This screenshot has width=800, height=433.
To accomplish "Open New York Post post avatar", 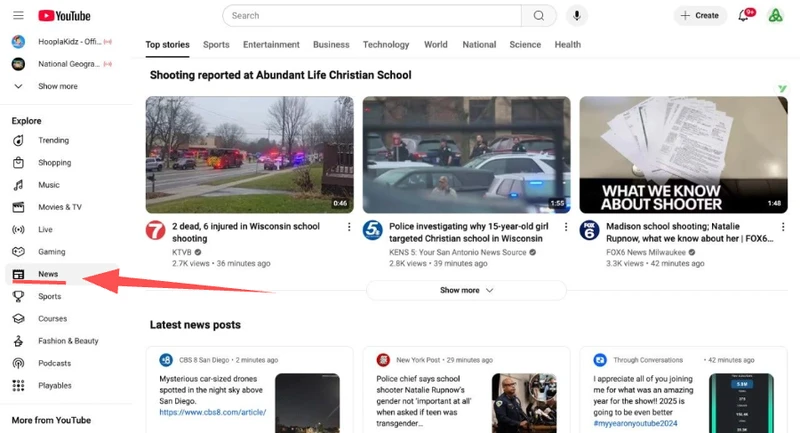I will [383, 360].
